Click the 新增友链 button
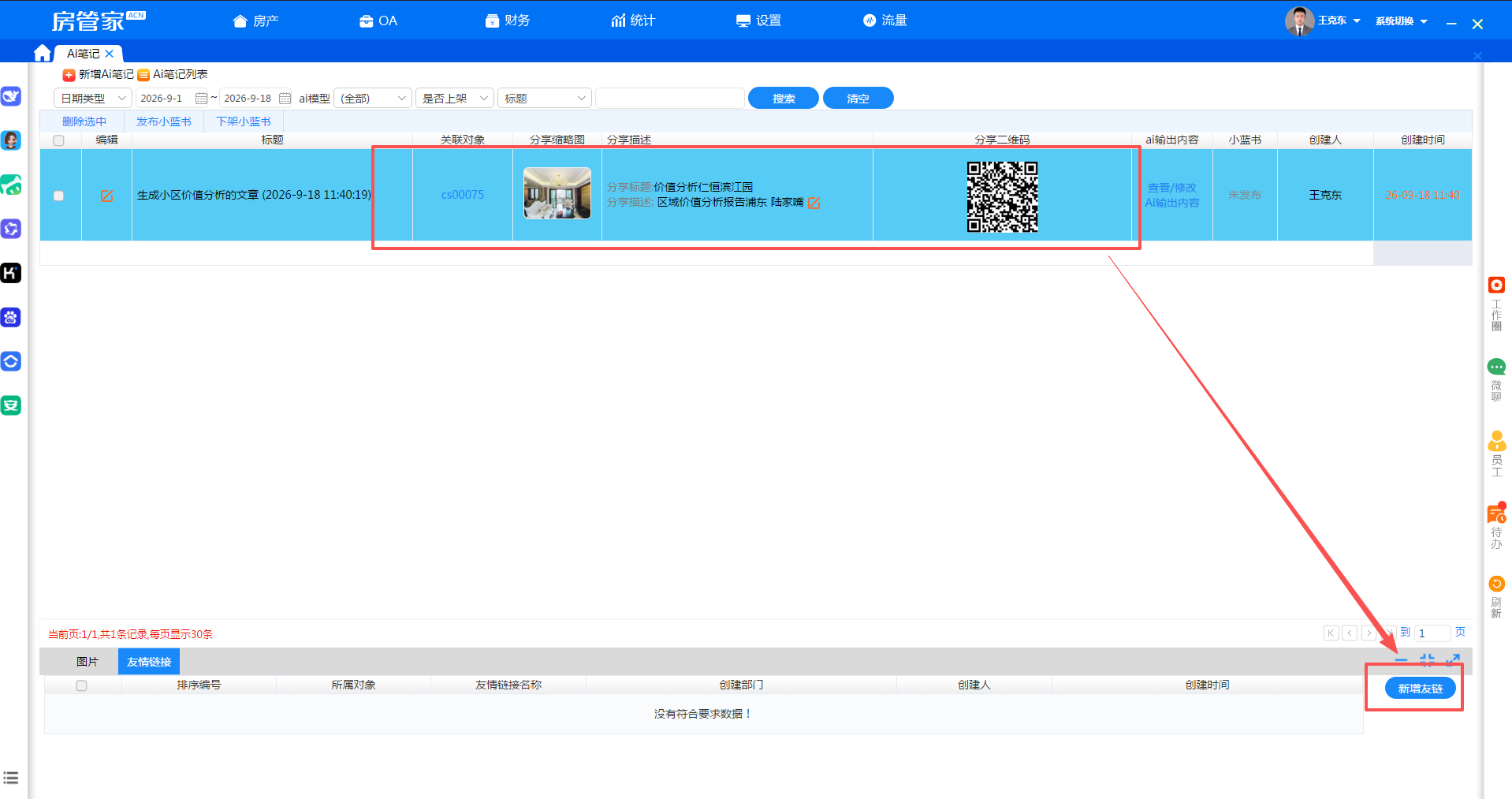Viewport: 1512px width, 799px height. click(1421, 689)
